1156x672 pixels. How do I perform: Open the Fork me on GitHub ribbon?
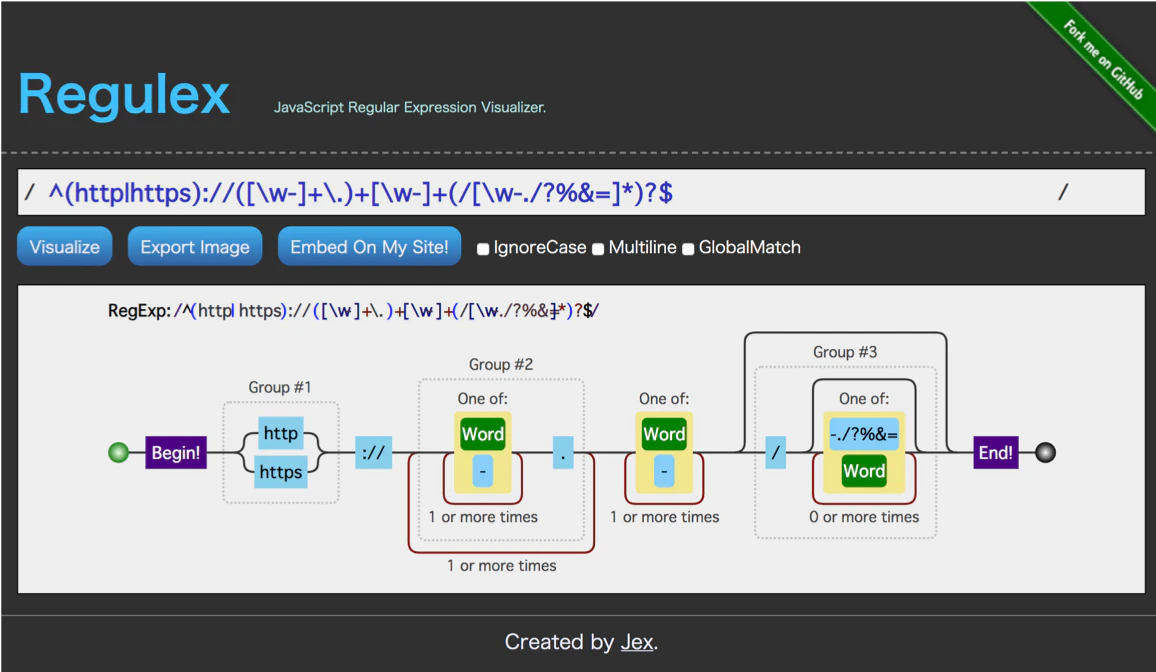1102,59
